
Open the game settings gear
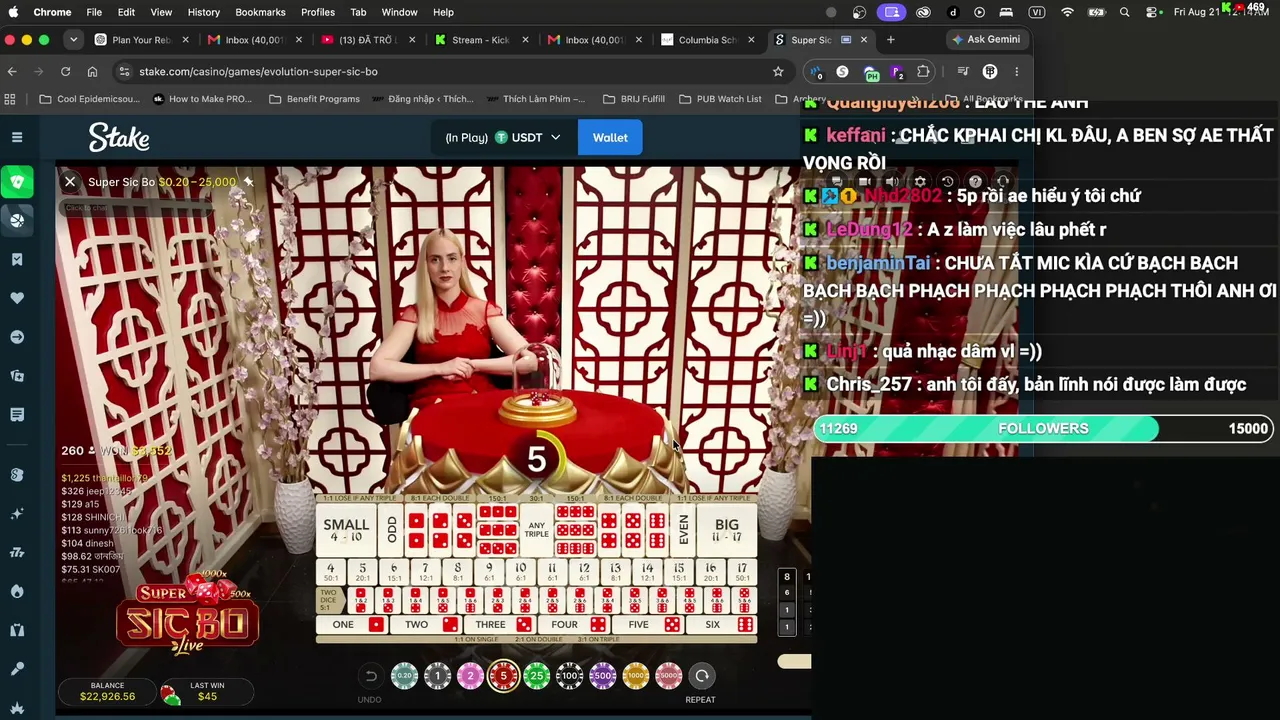coord(920,182)
